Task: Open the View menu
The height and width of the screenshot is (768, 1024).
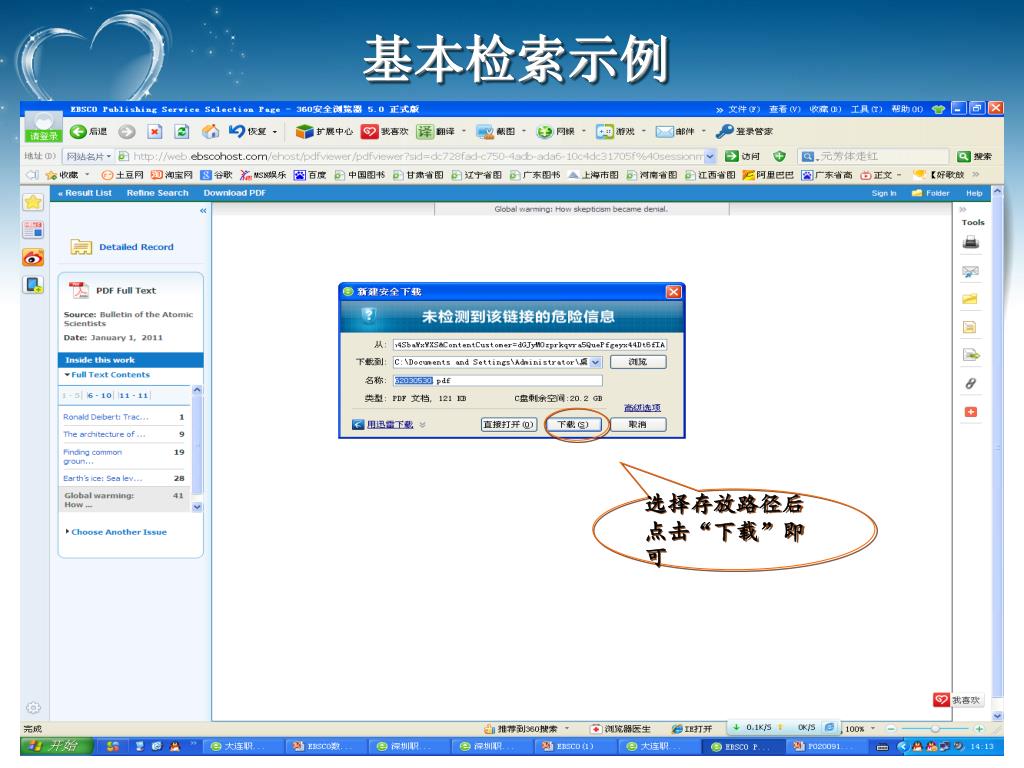Action: point(784,109)
